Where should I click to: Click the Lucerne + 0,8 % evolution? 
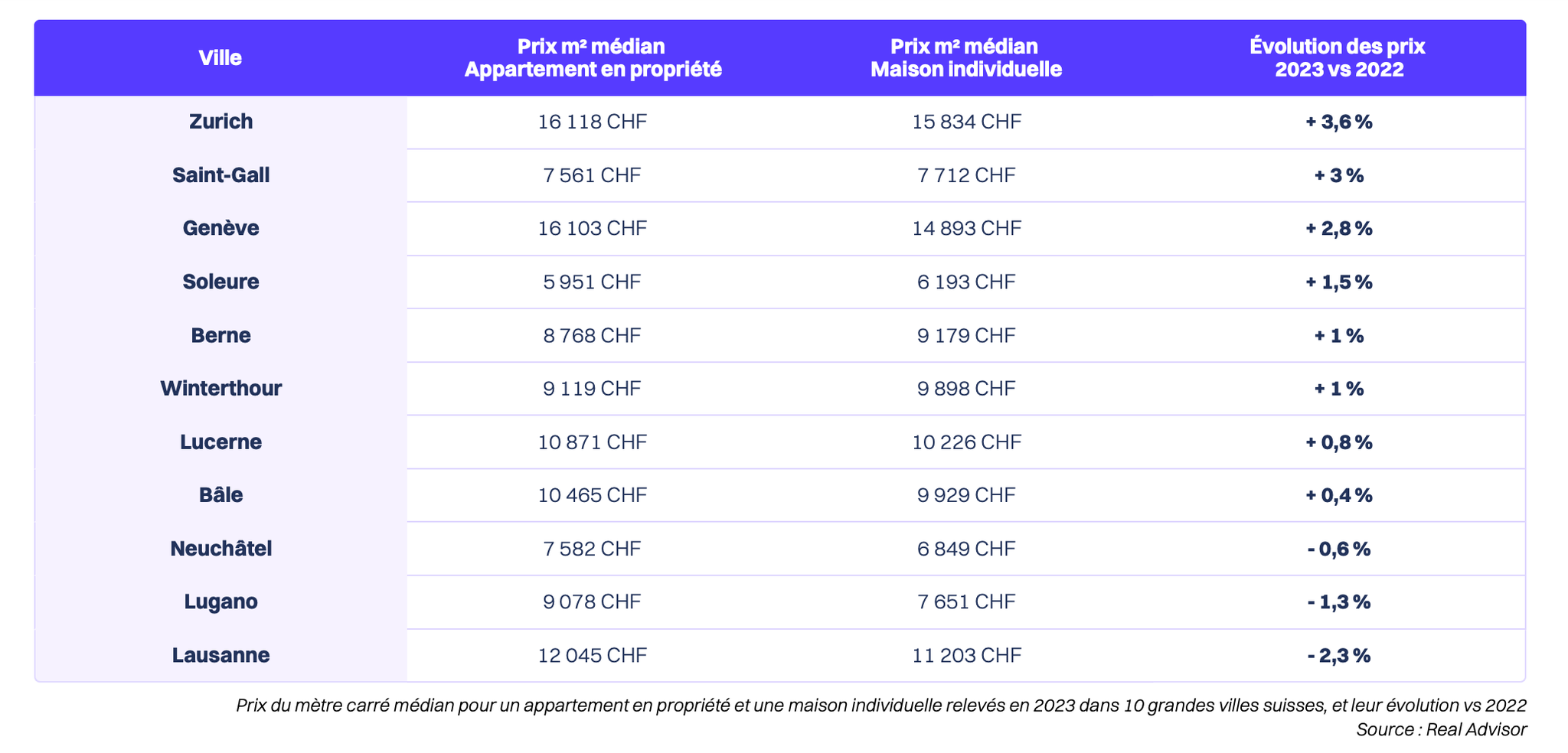pos(1339,442)
